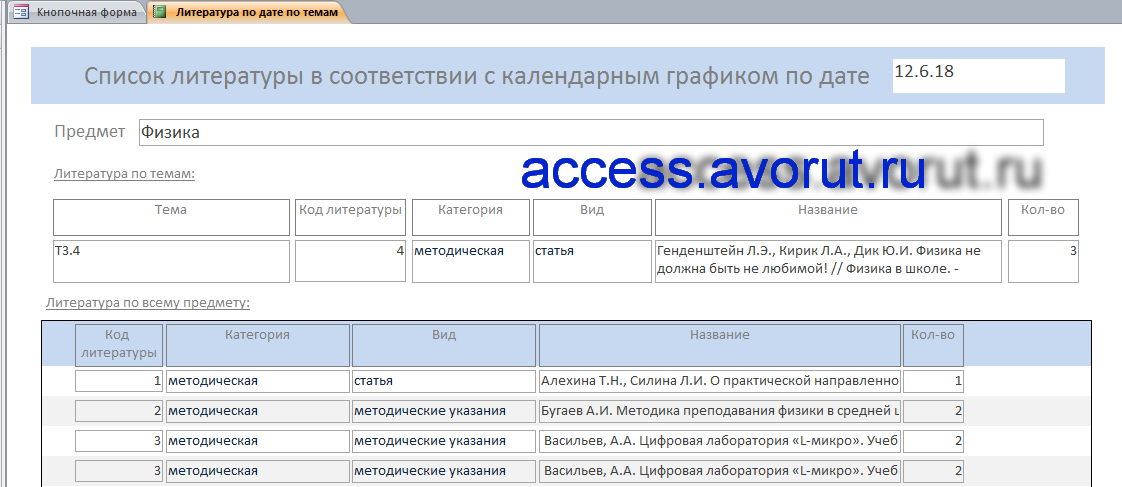
Task: Click the report title Список литературы
Action: (x=477, y=76)
